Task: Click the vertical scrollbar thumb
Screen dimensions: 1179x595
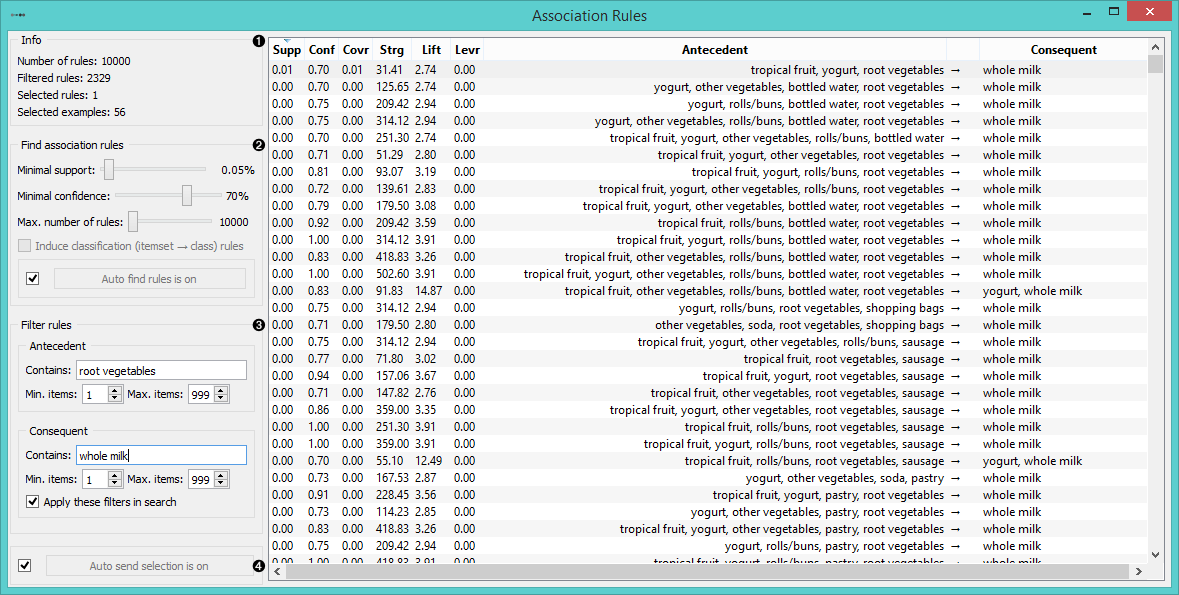Action: point(1156,63)
